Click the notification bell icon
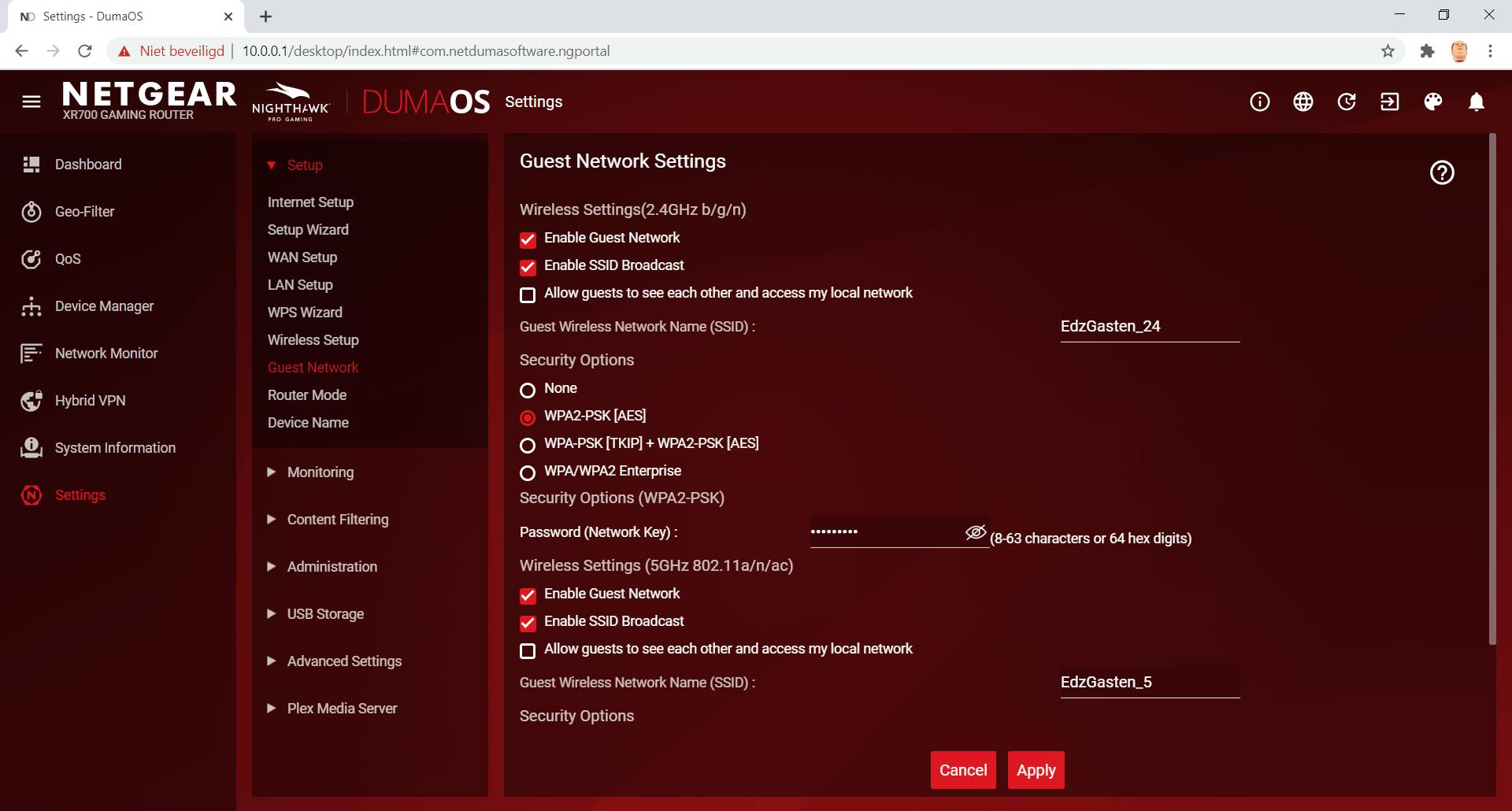Screen dimensions: 1512x811 tap(1477, 102)
